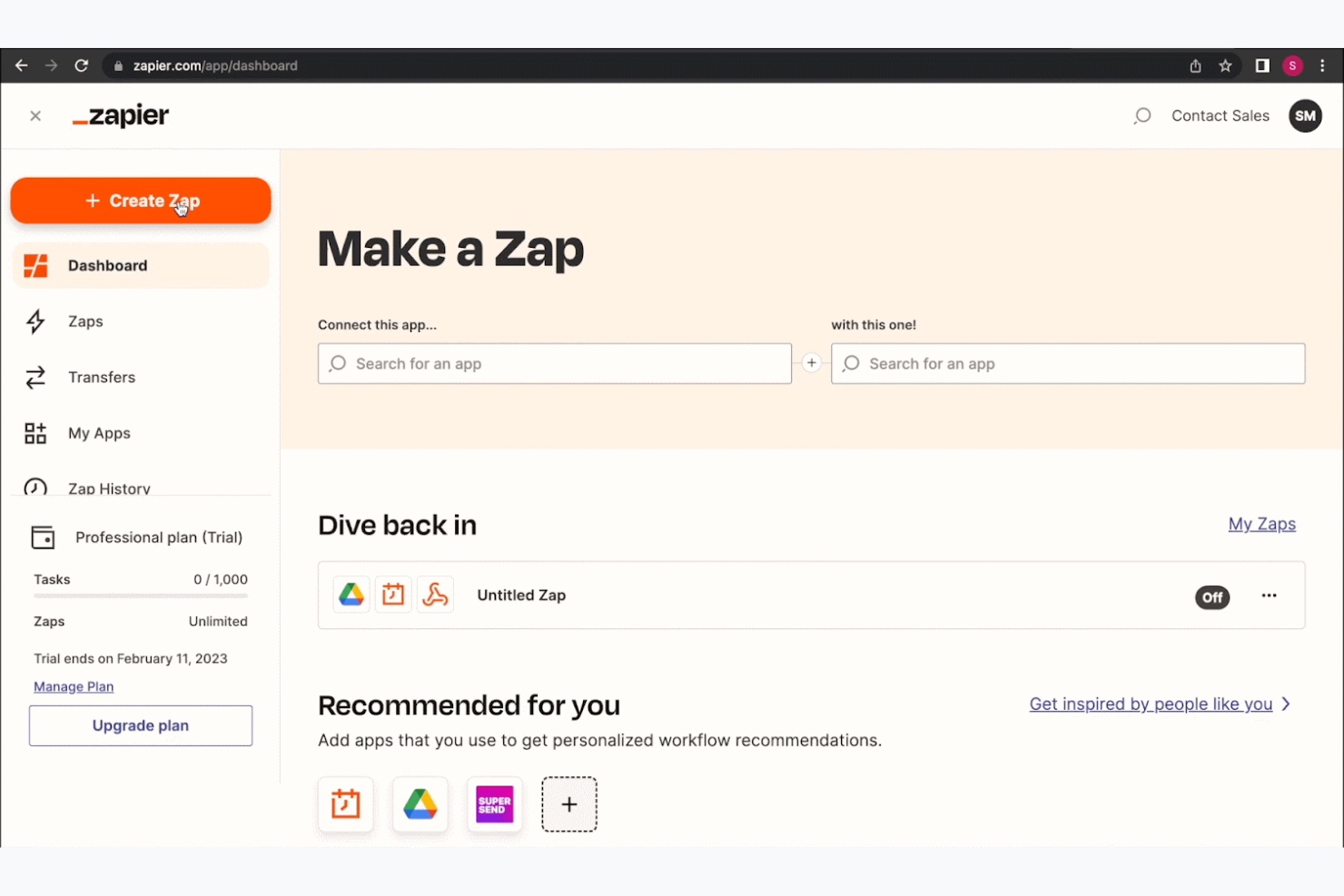Open search via magnifier icon in header
Viewport: 1344px width, 896px height.
click(x=1142, y=116)
